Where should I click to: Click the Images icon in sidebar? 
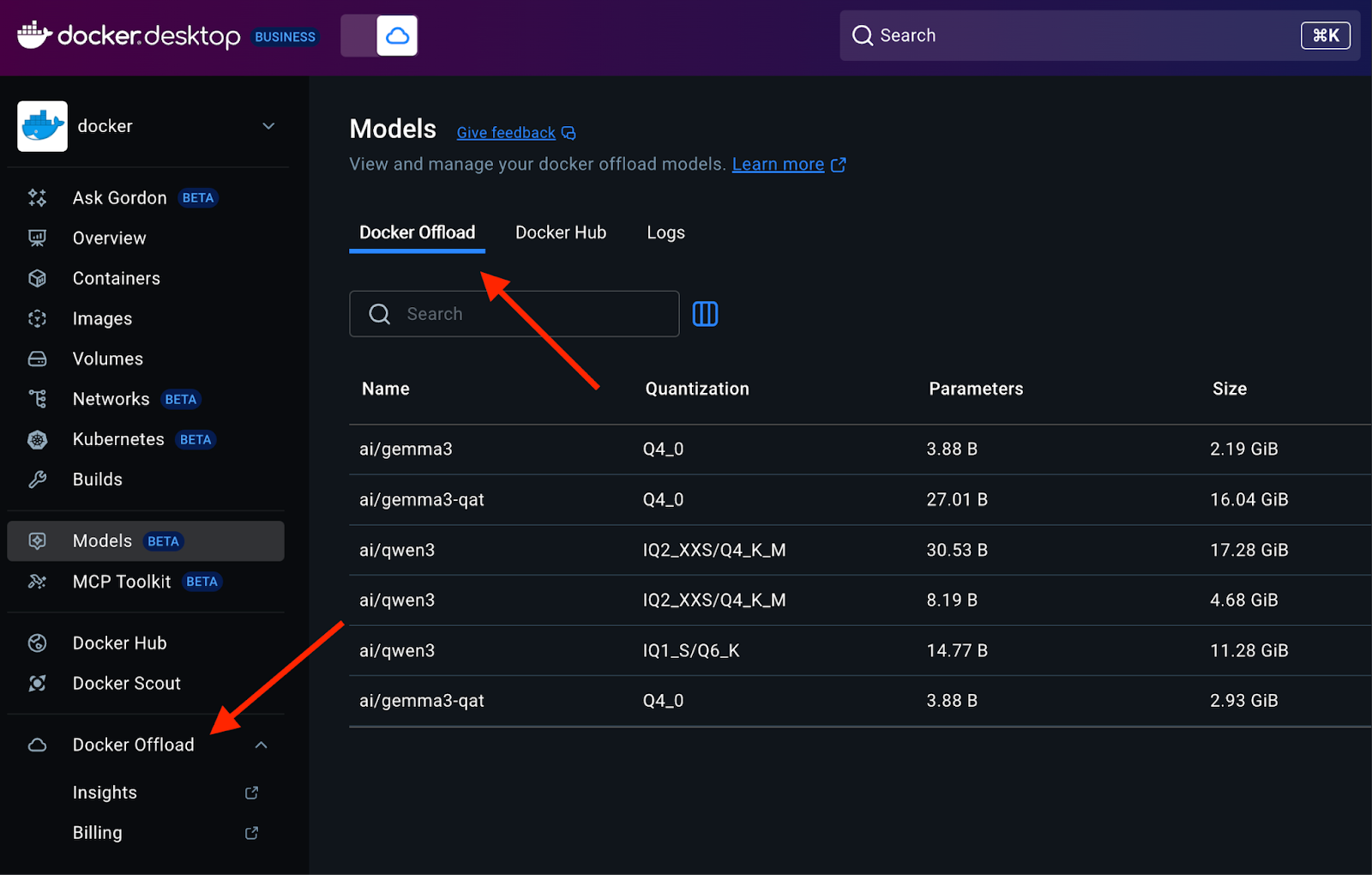37,319
